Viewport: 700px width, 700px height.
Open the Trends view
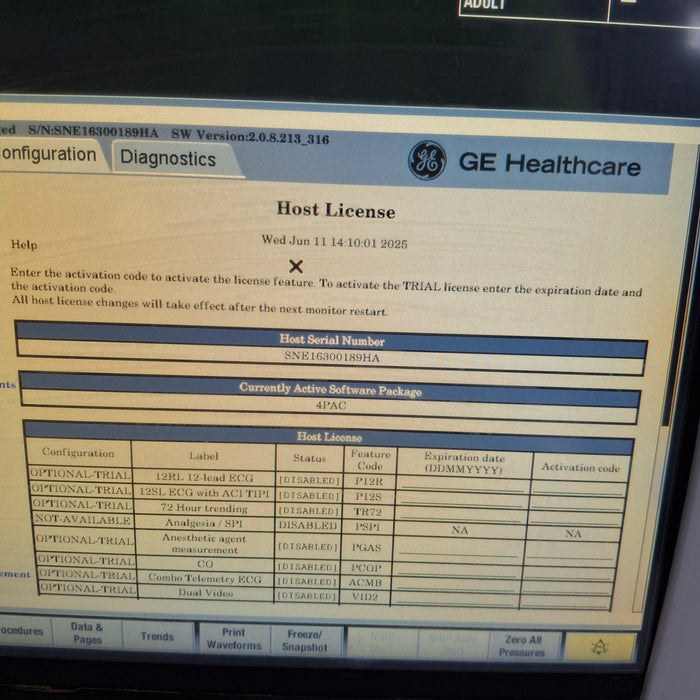coord(157,636)
